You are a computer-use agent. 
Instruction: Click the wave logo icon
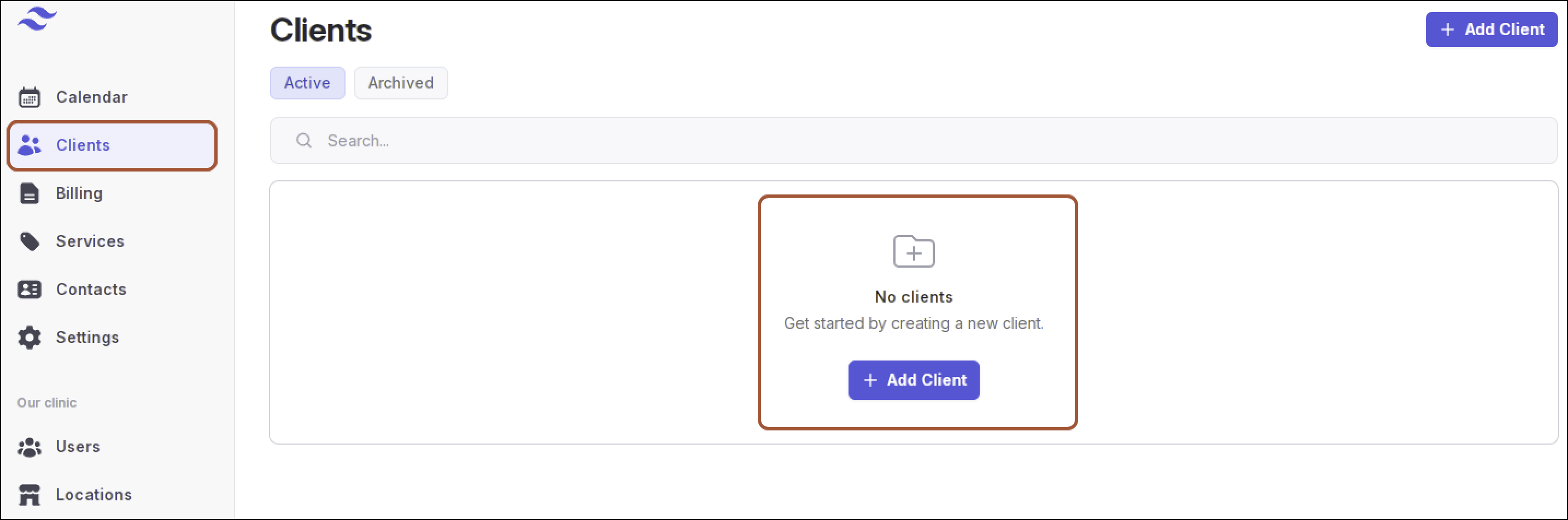point(37,19)
